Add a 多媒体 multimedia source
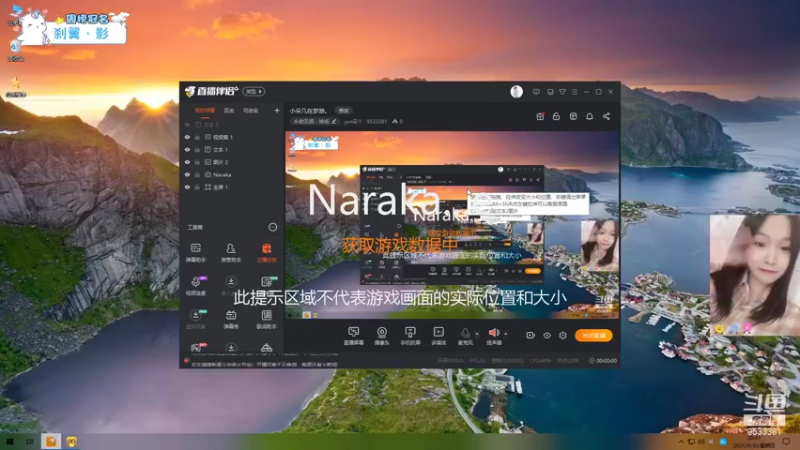The height and width of the screenshot is (450, 800). point(439,336)
